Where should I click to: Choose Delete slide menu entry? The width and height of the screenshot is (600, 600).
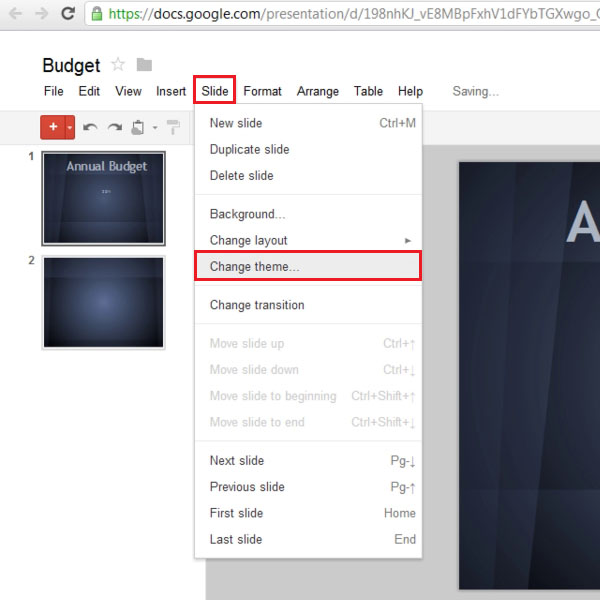(x=308, y=176)
